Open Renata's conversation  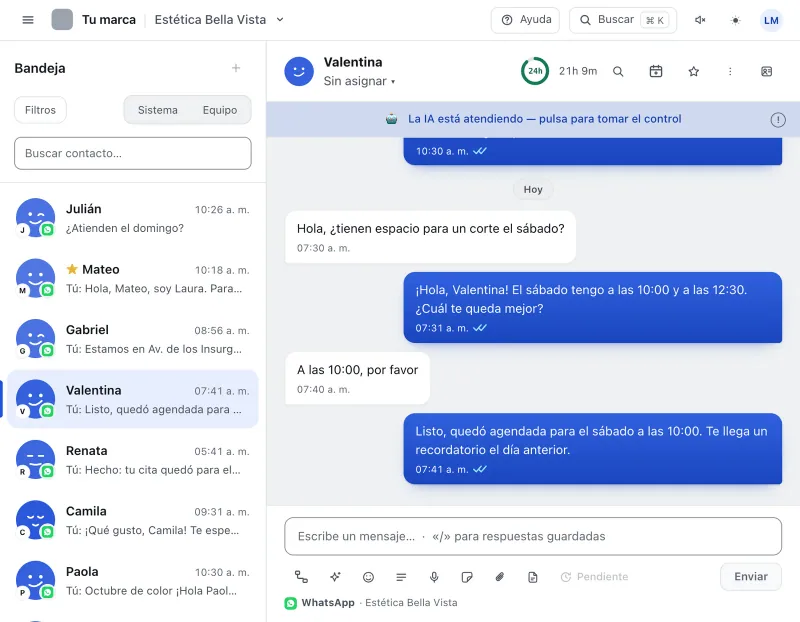point(133,460)
